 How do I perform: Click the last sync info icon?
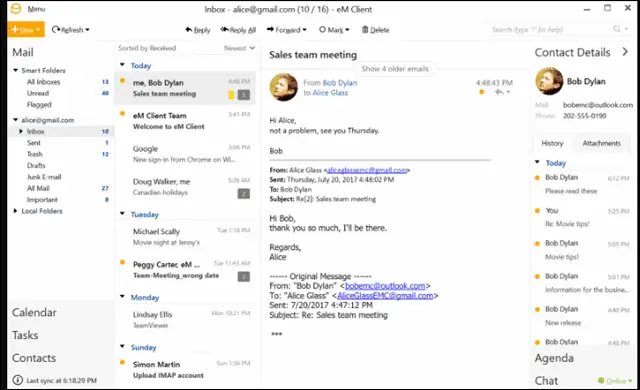tap(17, 380)
